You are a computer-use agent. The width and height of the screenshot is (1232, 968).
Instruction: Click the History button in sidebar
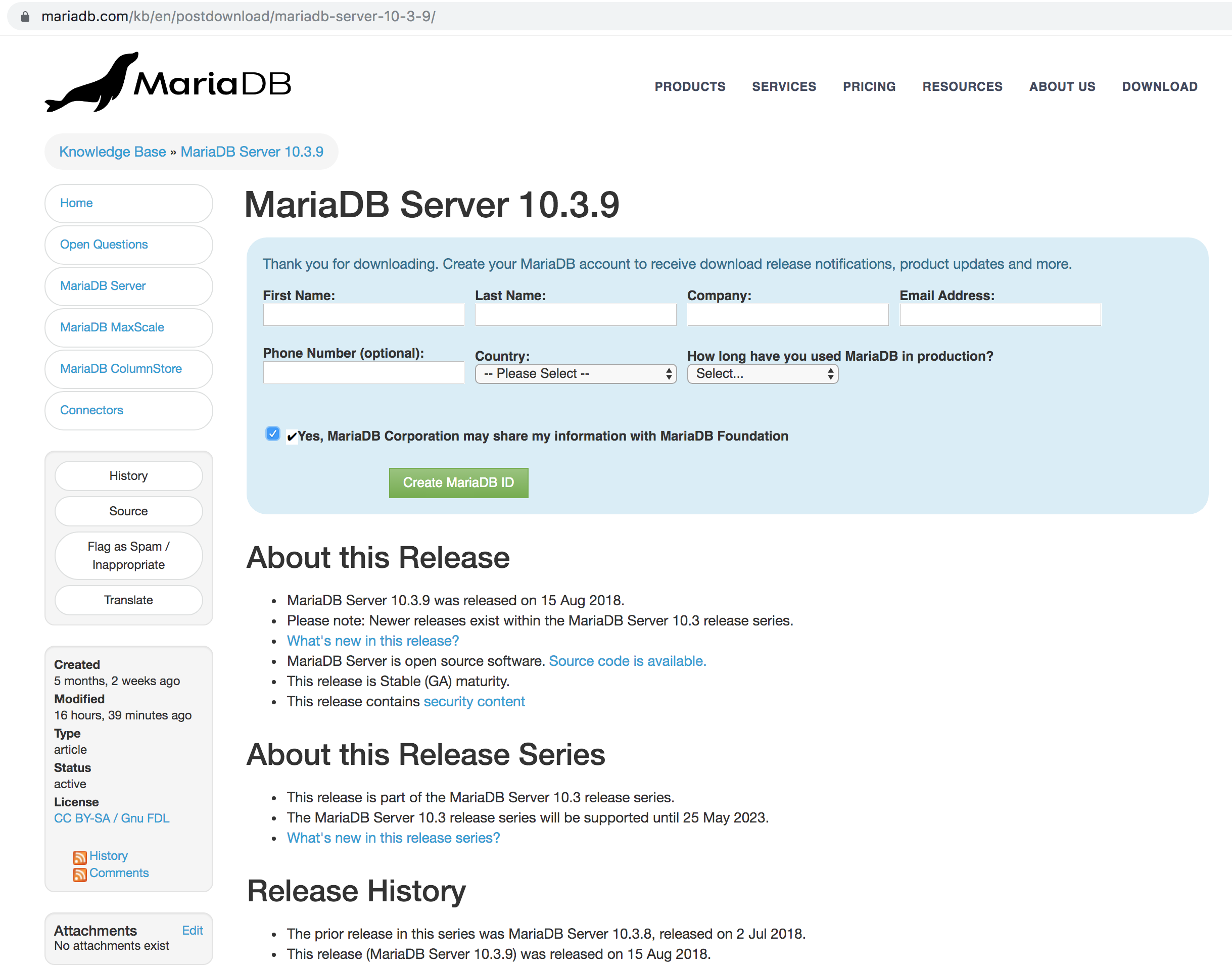[129, 475]
